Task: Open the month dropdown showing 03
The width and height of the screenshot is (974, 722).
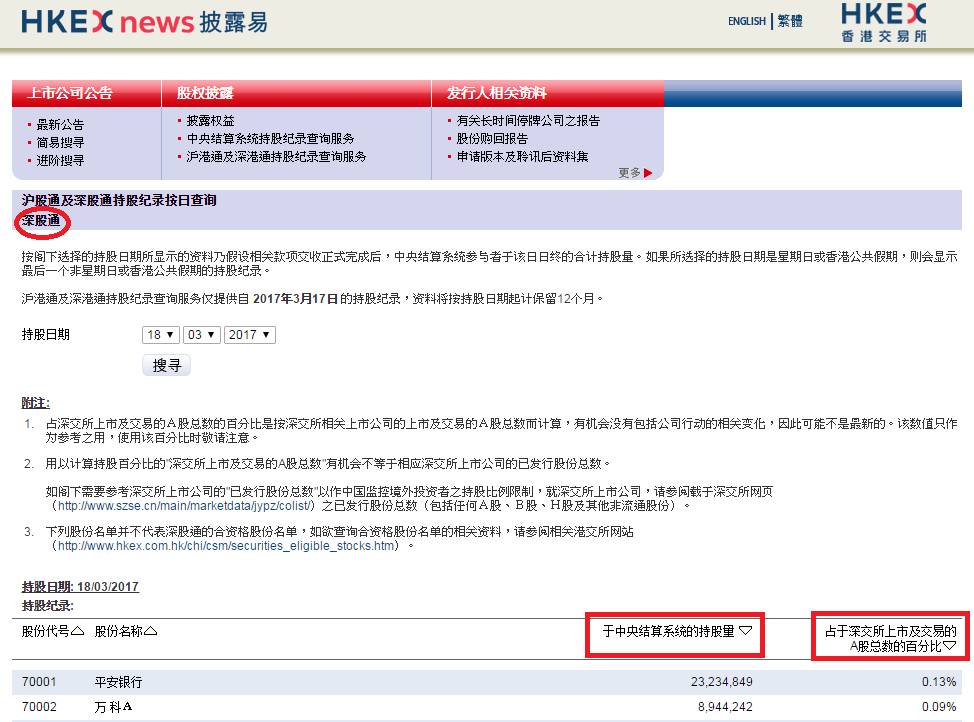Action: (x=203, y=335)
